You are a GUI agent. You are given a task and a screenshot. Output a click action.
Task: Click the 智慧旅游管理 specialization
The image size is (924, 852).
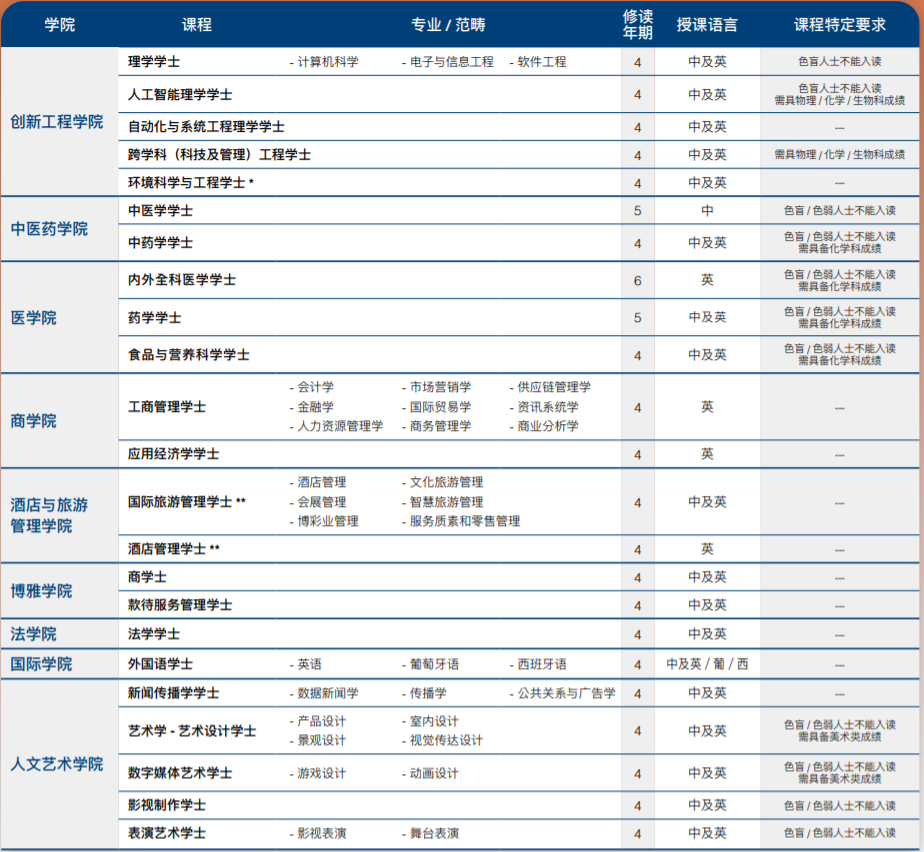443,502
